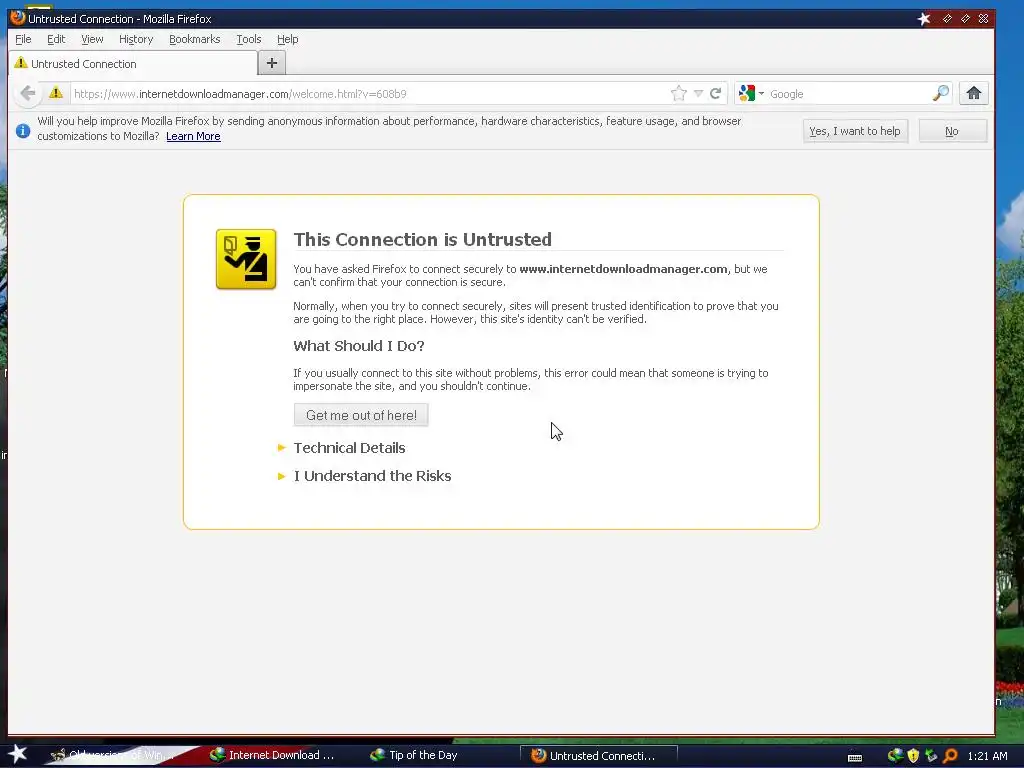The image size is (1024, 768).
Task: Click the Get me out of here! button
Action: pos(361,415)
